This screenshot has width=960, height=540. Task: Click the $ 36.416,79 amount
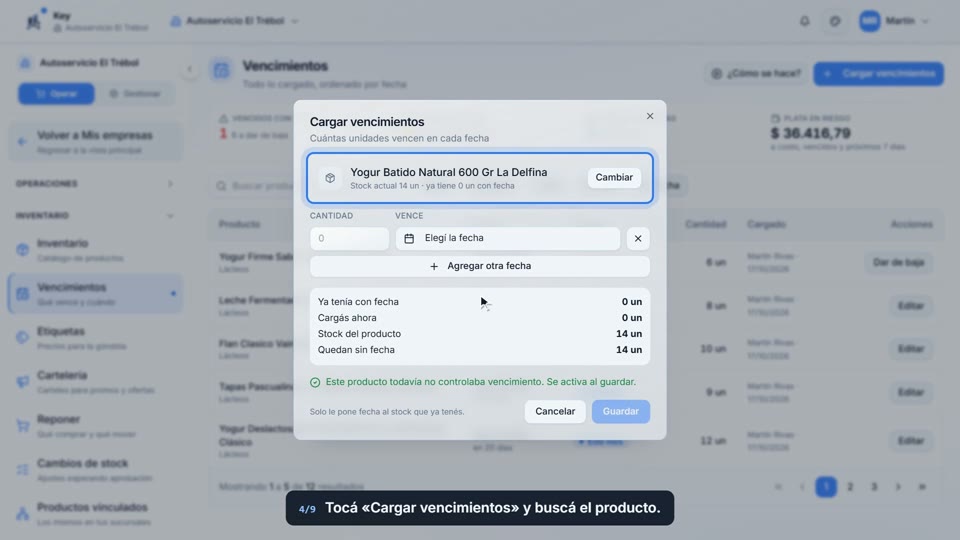tap(811, 133)
